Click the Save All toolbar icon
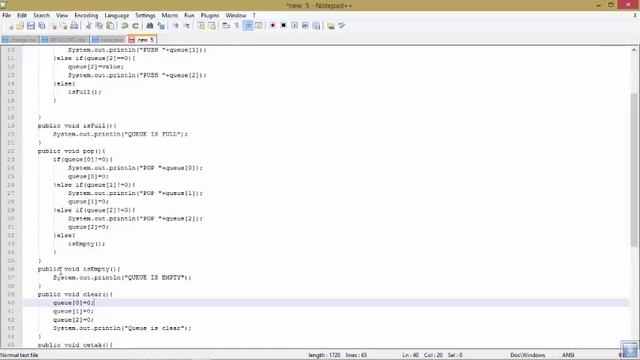Viewport: 640px width, 360px height. pos(42,26)
